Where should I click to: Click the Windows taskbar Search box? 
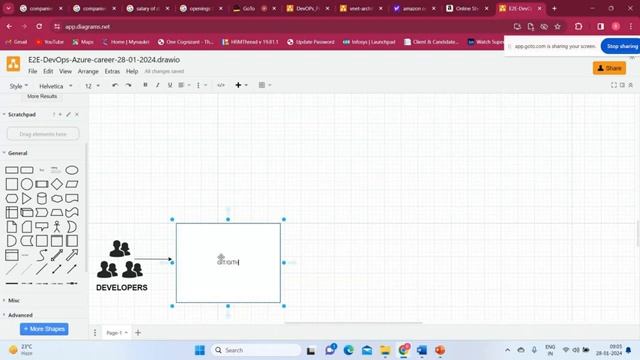point(256,350)
